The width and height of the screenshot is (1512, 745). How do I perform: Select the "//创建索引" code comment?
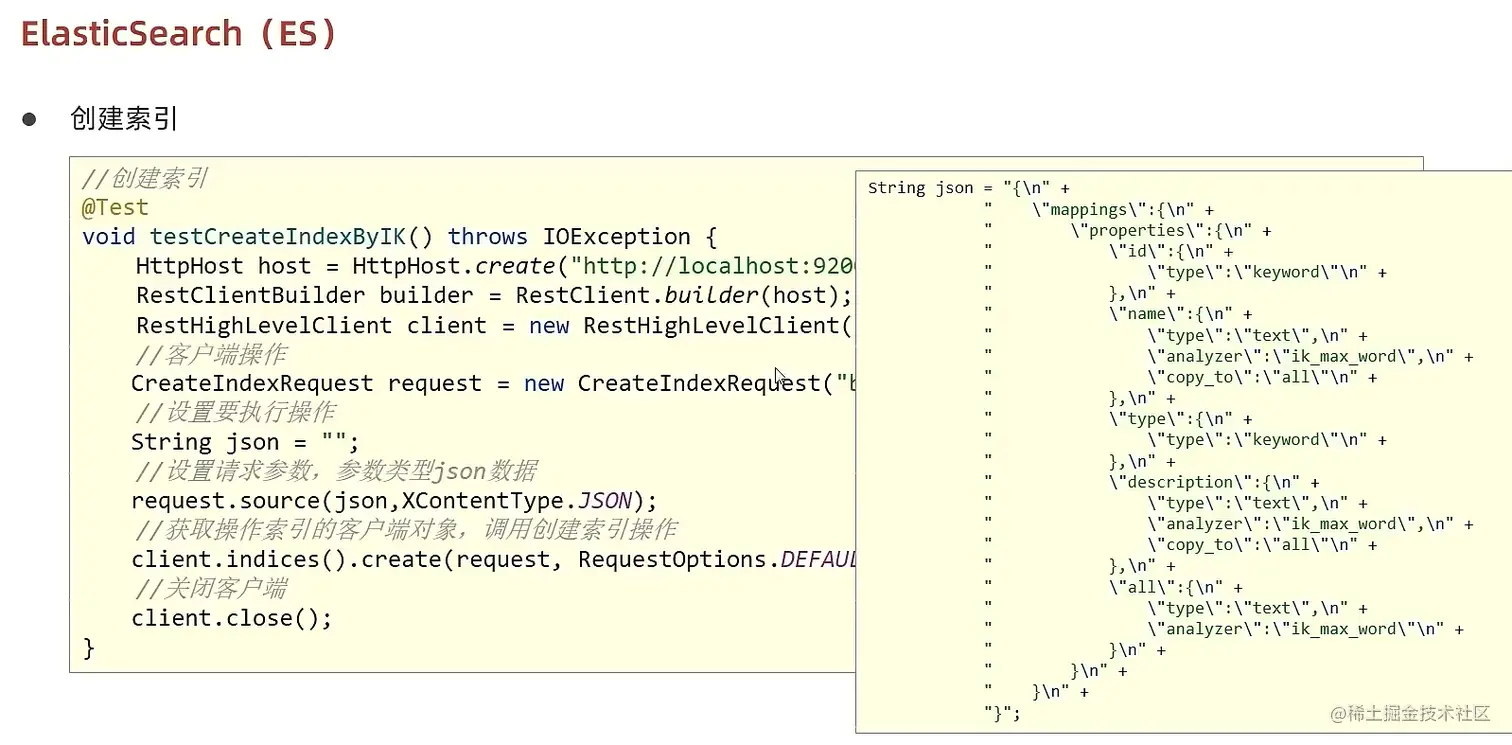[x=145, y=178]
